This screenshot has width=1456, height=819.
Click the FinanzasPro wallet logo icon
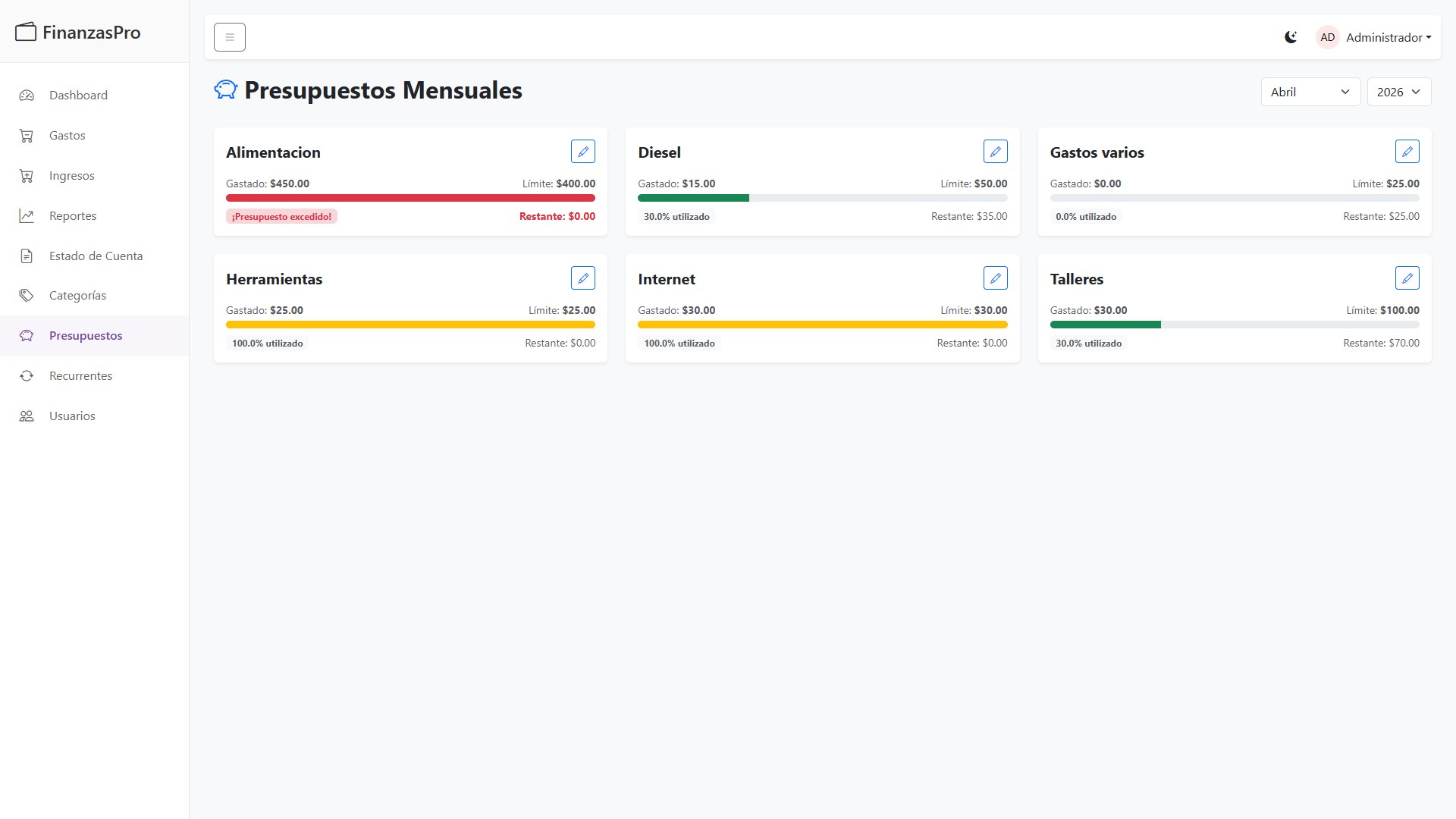26,32
